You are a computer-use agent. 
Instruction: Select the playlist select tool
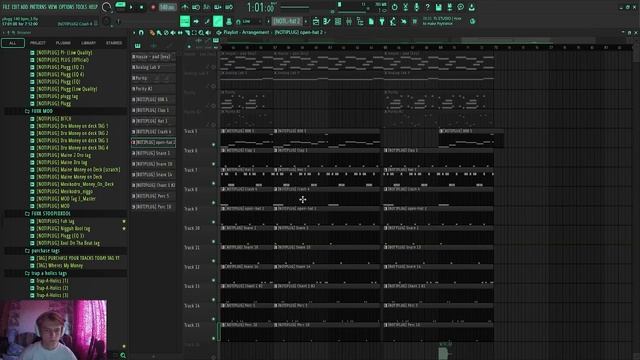(194, 33)
